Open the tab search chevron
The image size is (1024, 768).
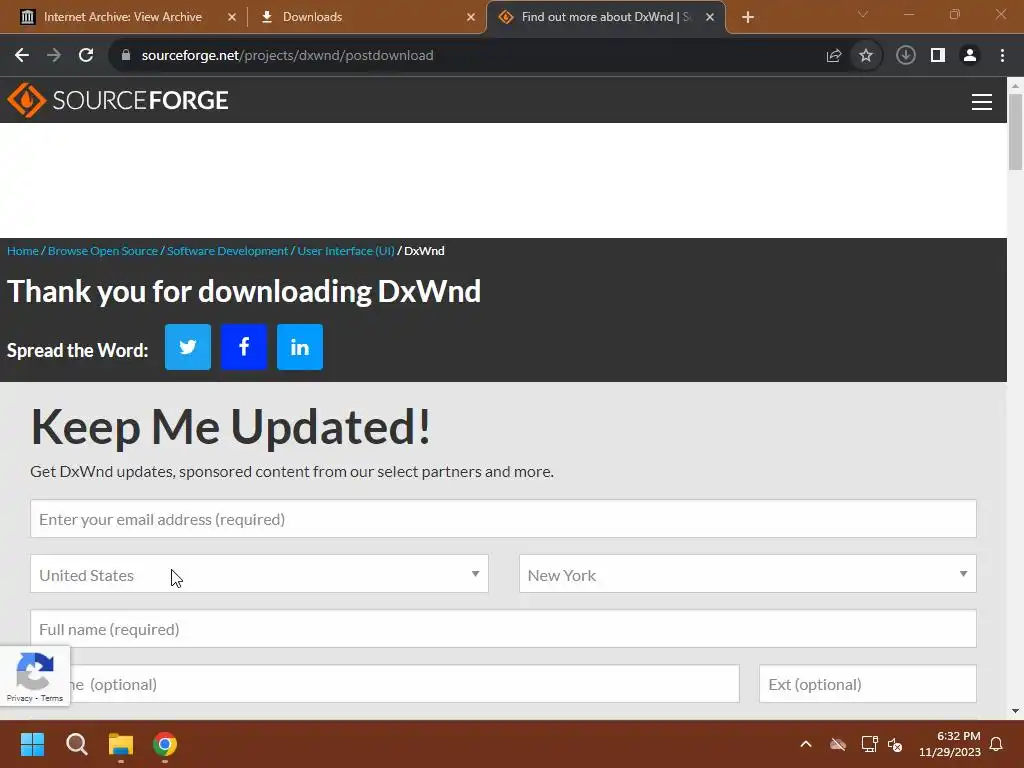pyautogui.click(x=863, y=14)
